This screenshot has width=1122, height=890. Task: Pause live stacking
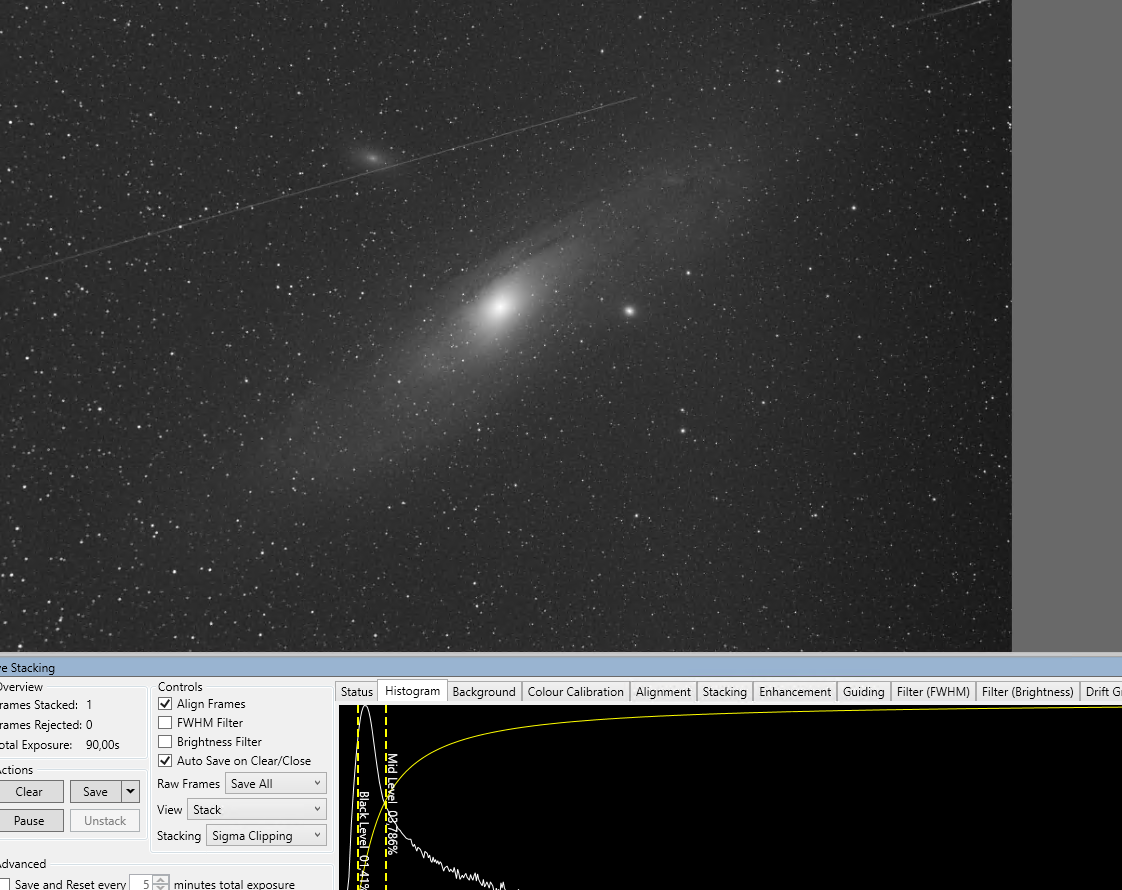coord(29,821)
